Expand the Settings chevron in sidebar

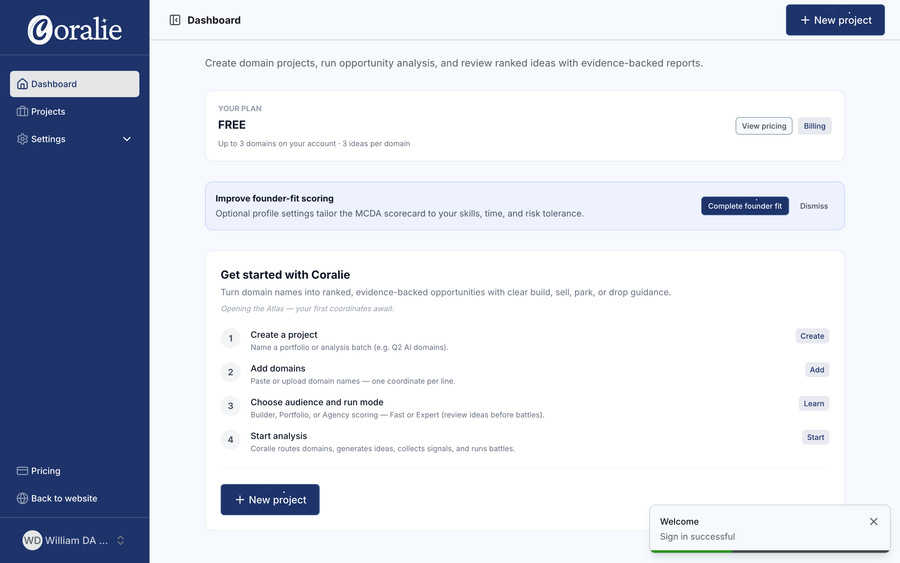[x=127, y=139]
